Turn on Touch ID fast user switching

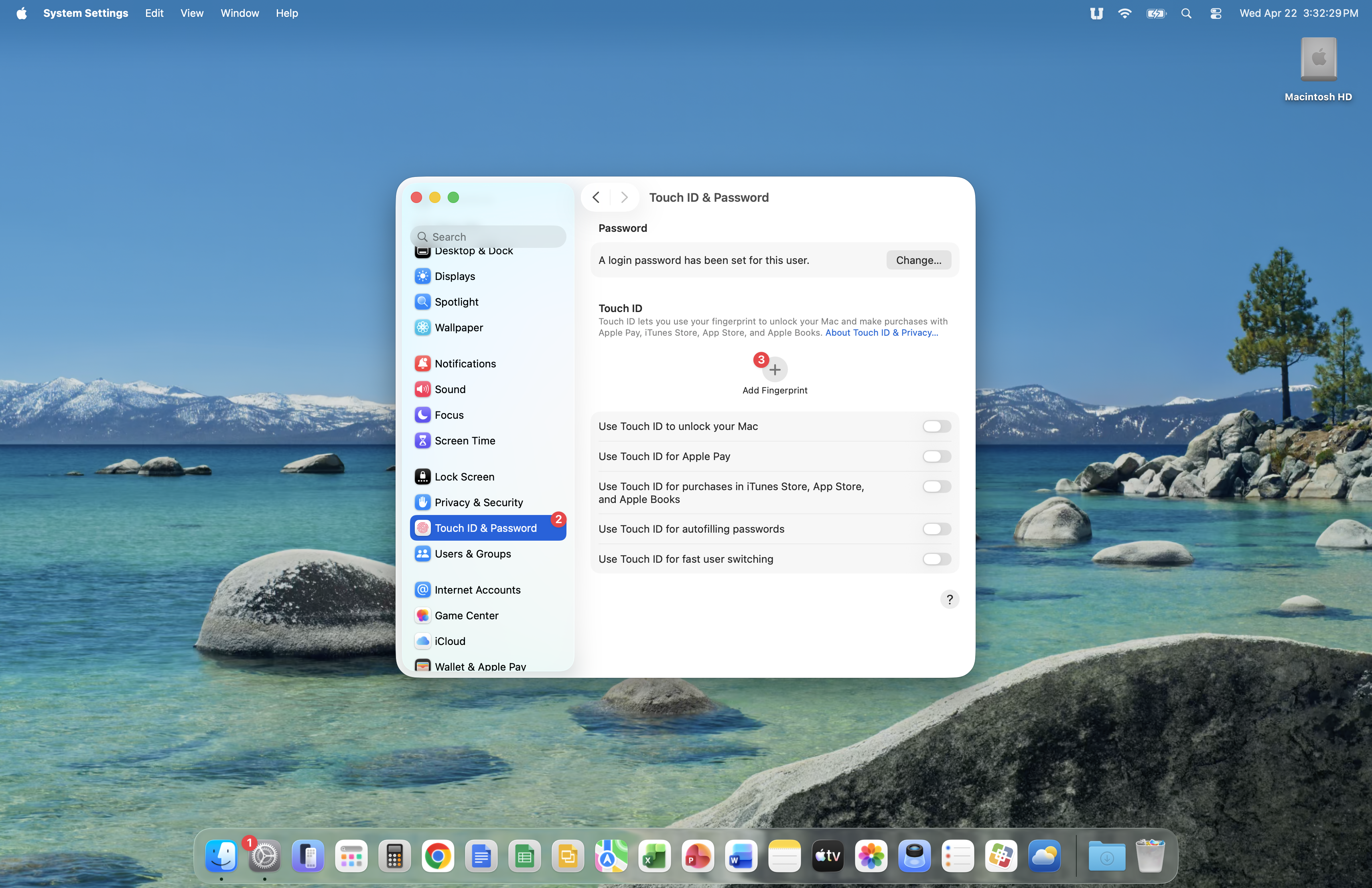(x=936, y=559)
